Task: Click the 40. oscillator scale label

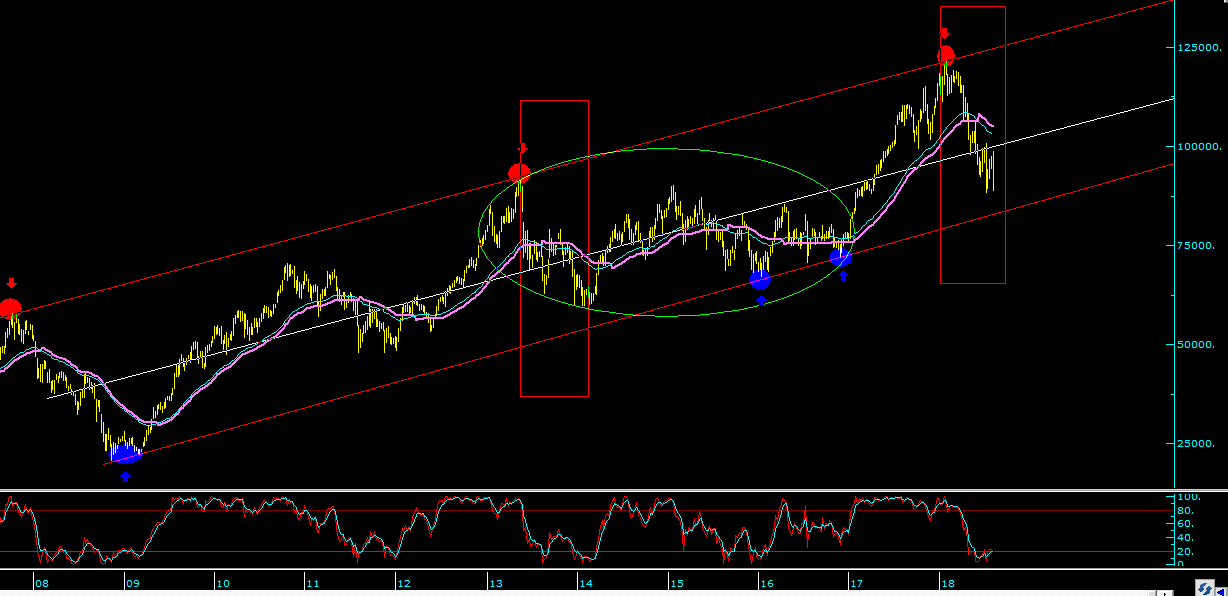Action: coord(1187,538)
